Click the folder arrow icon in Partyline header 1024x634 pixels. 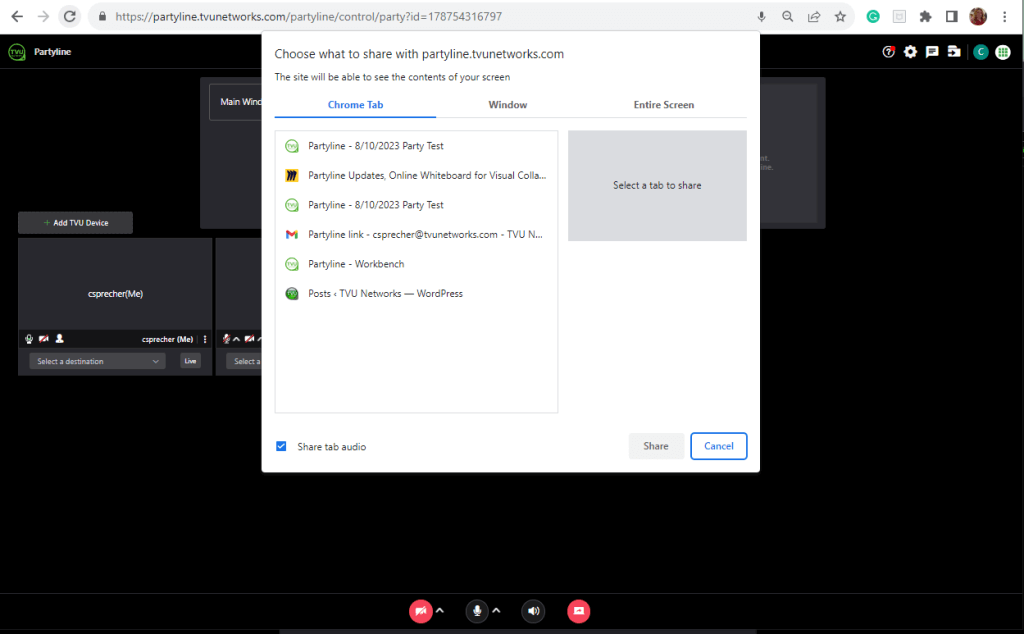tap(954, 52)
